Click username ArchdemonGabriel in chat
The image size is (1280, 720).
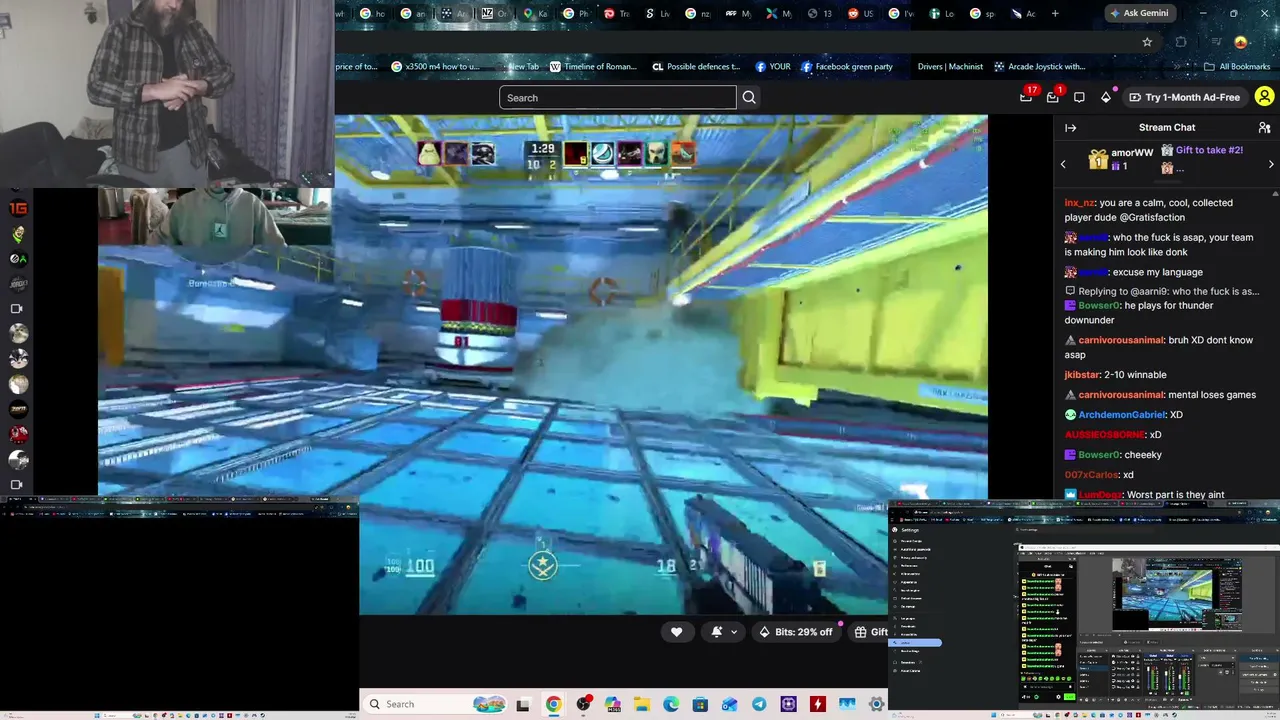[1122, 415]
